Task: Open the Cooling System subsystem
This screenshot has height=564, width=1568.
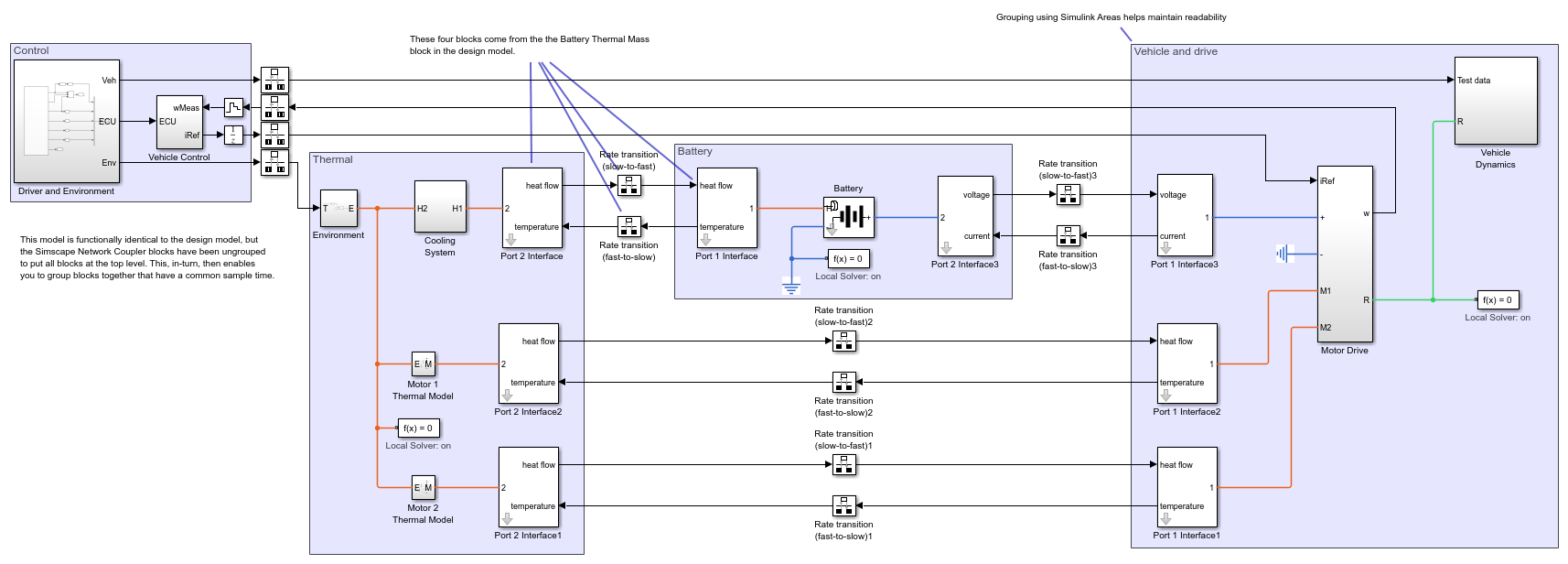Action: [x=440, y=207]
